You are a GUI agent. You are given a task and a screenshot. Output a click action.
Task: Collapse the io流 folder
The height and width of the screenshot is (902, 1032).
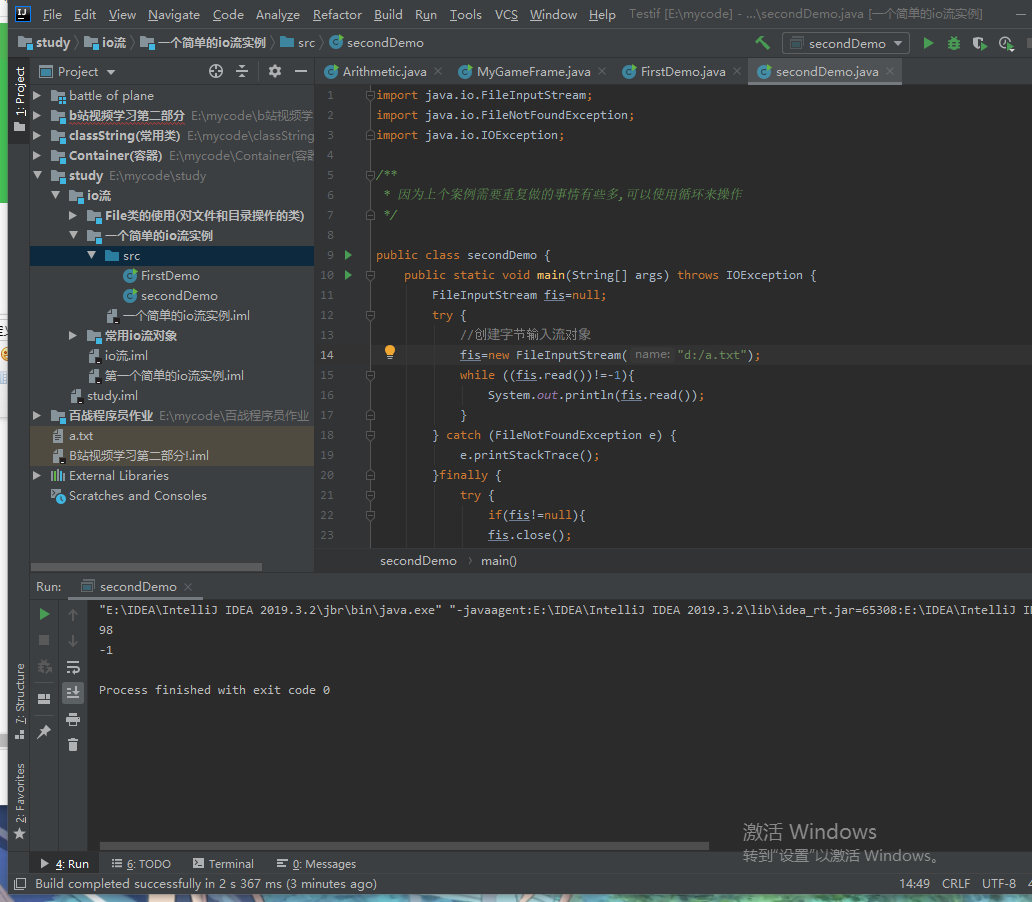click(x=56, y=196)
